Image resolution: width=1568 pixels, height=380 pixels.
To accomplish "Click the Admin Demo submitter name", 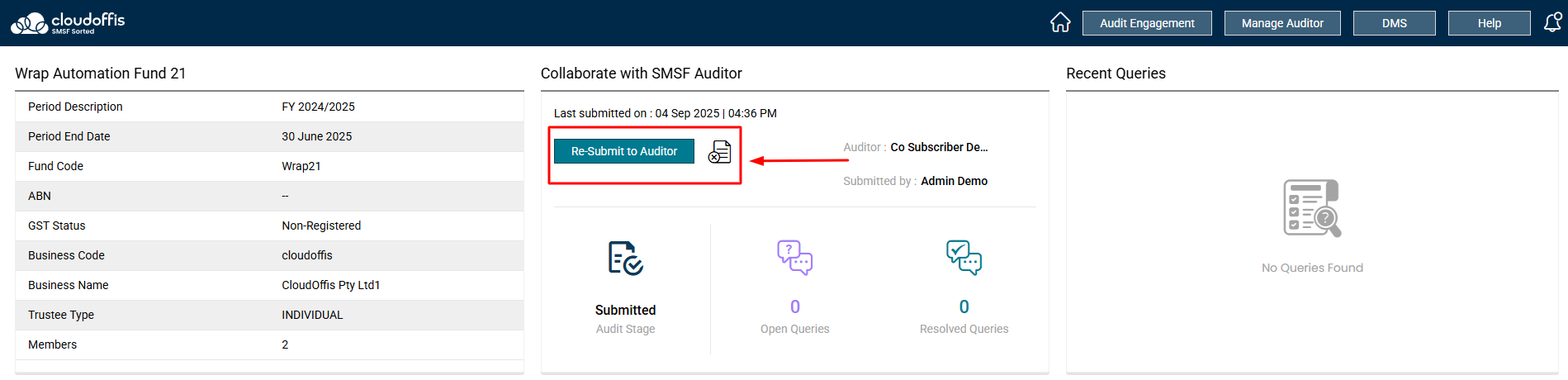I will 954,181.
